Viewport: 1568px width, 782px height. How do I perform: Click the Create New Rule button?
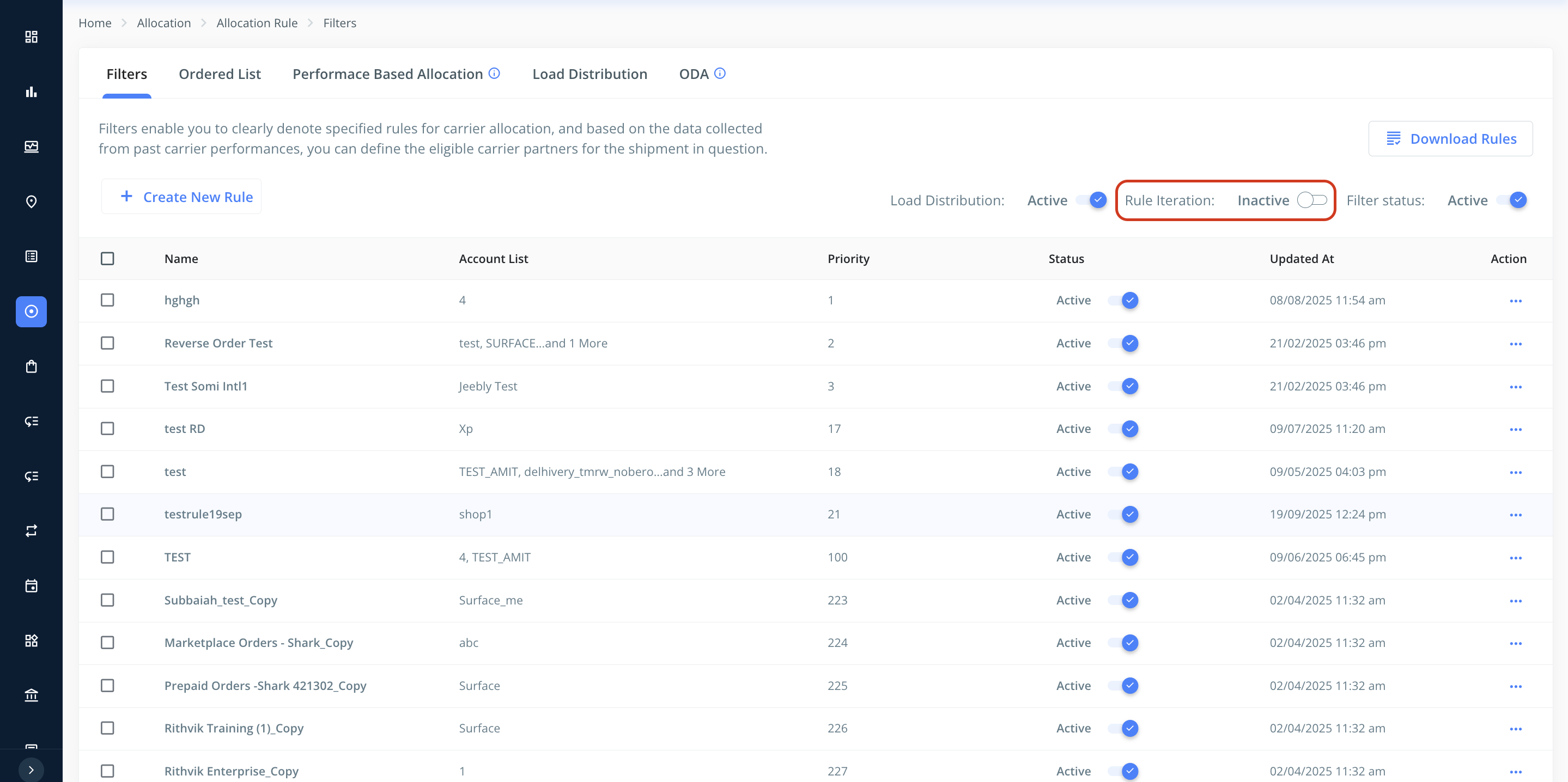click(181, 197)
